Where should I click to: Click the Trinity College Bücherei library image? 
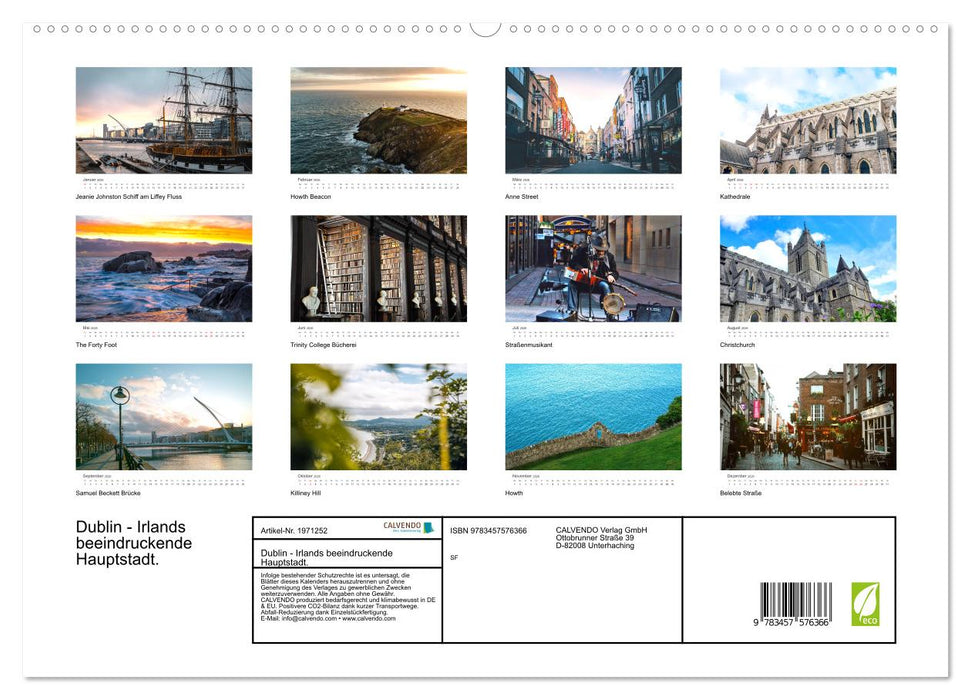coord(377,268)
